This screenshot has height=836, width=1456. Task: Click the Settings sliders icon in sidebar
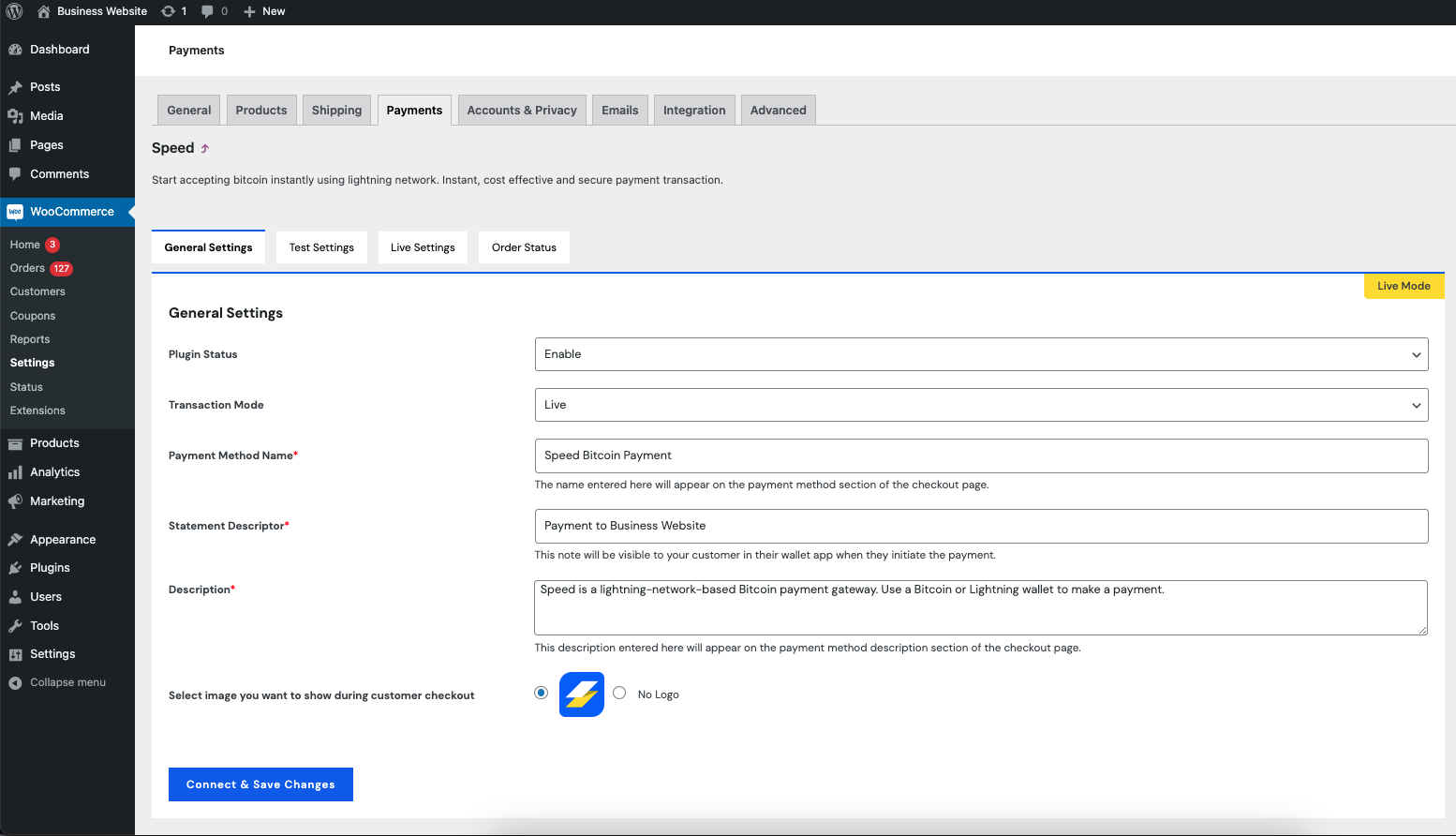15,654
